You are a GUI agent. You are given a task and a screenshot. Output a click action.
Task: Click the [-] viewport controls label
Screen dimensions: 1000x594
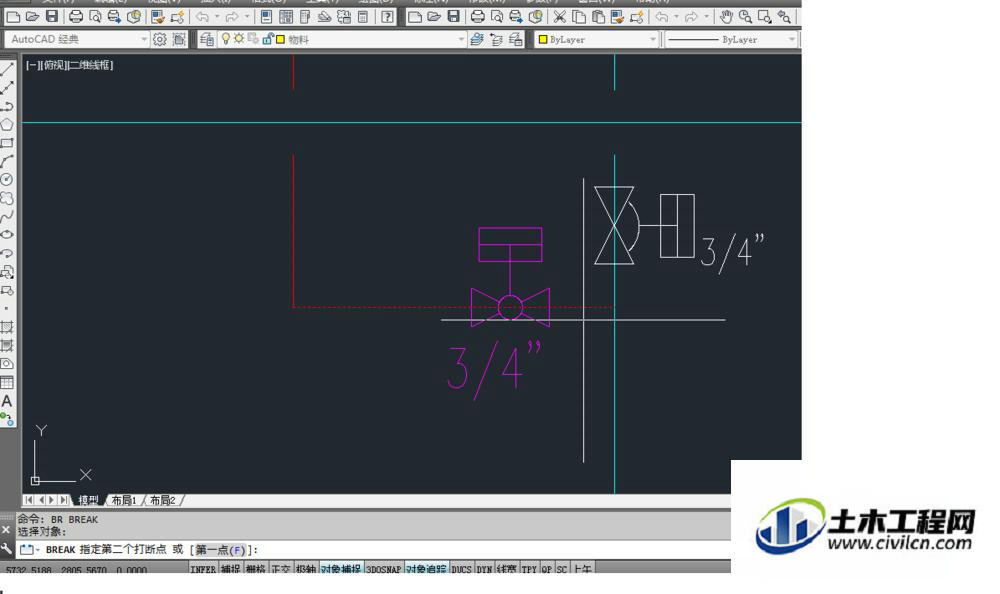[32, 65]
